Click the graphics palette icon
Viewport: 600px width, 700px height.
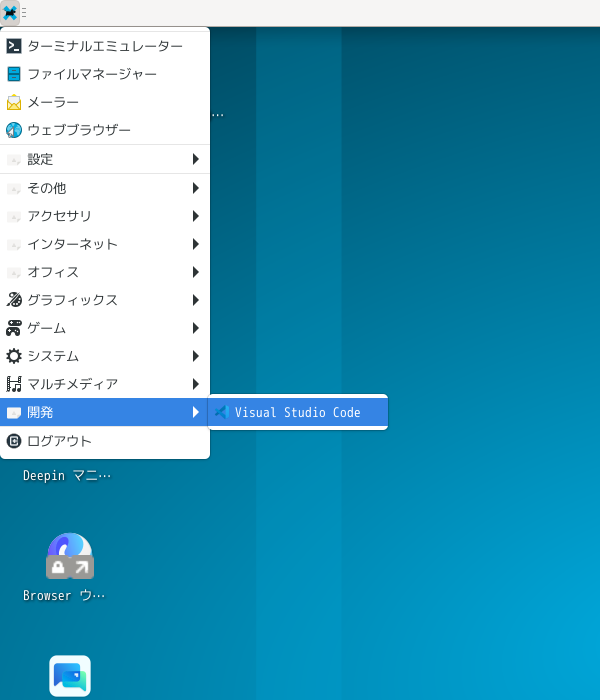coord(14,300)
